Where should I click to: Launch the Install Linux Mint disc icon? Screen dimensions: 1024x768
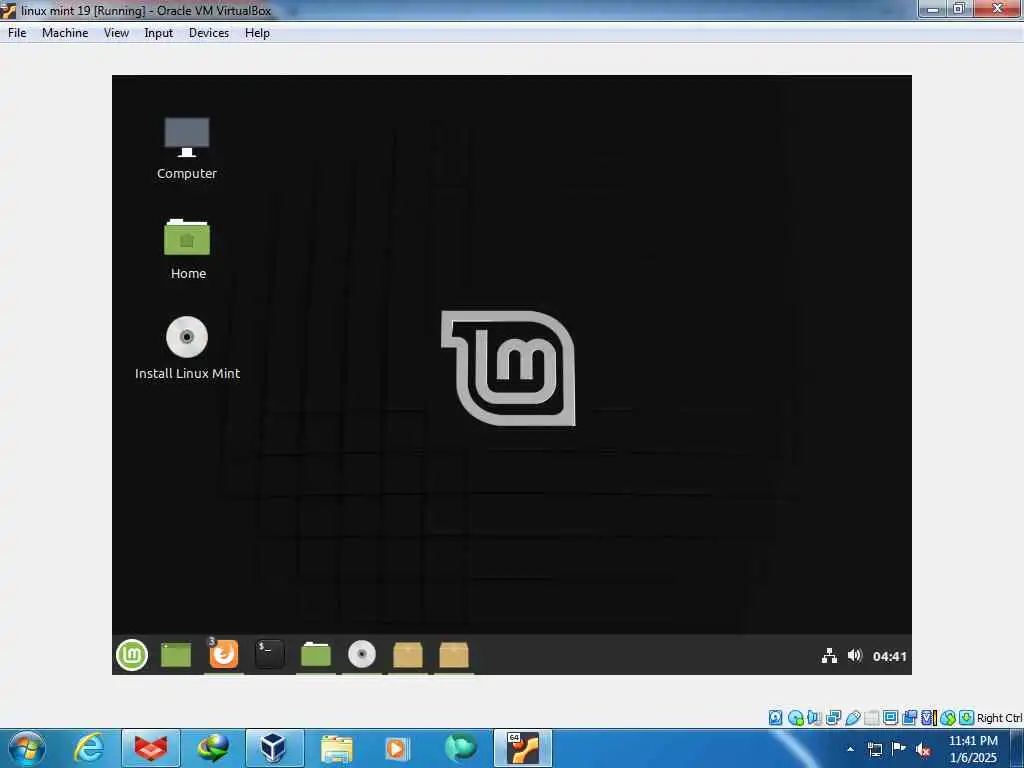187,348
